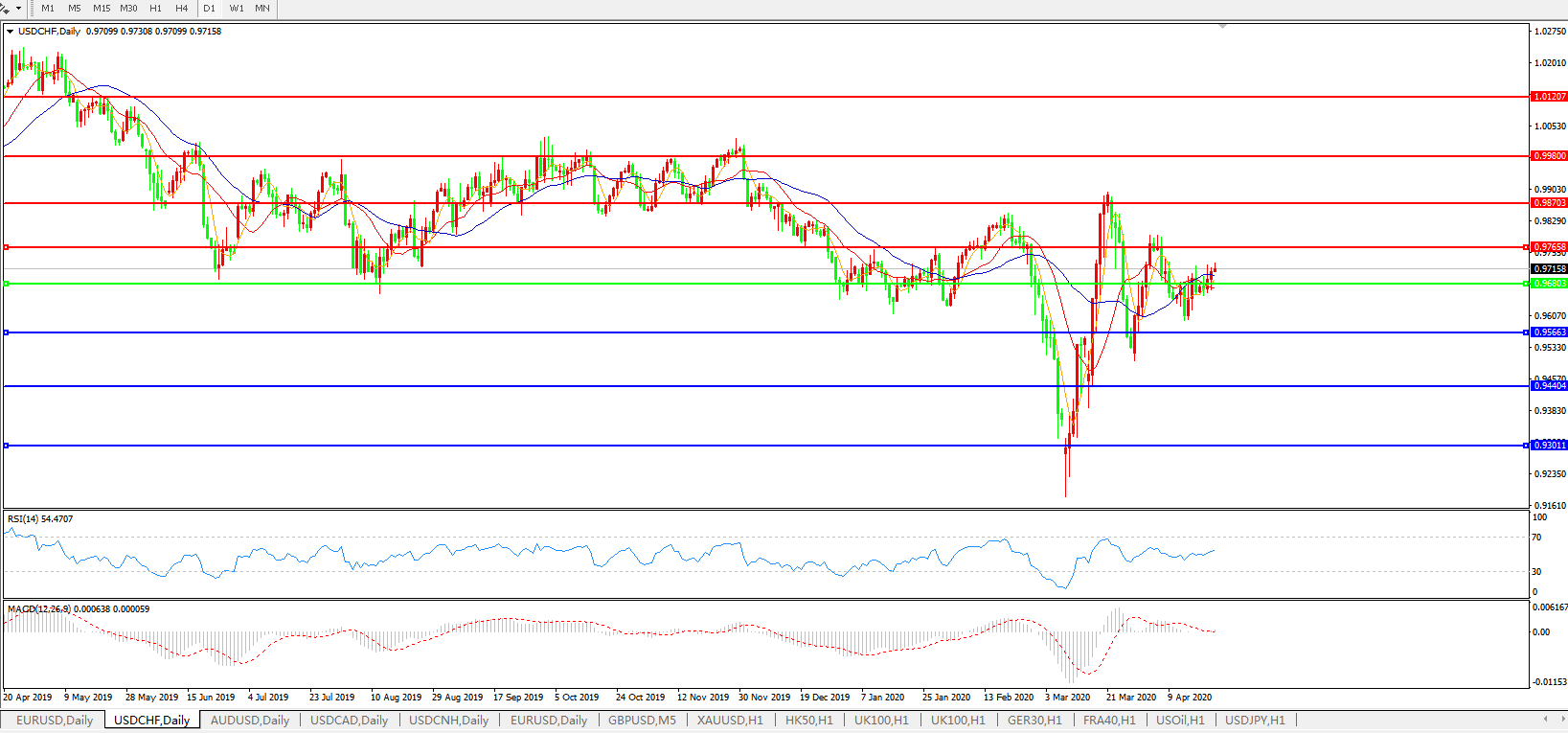Image resolution: width=1568 pixels, height=733 pixels.
Task: Select the red 0.97658 line's left handle
Action: tap(7, 247)
